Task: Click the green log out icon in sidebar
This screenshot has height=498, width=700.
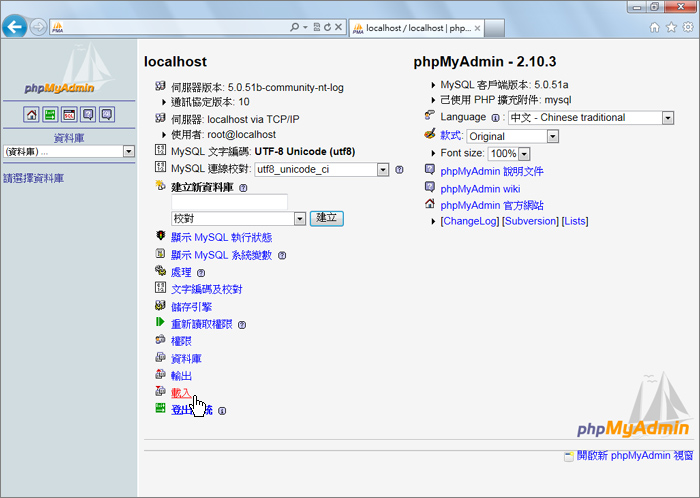Action: tap(50, 115)
